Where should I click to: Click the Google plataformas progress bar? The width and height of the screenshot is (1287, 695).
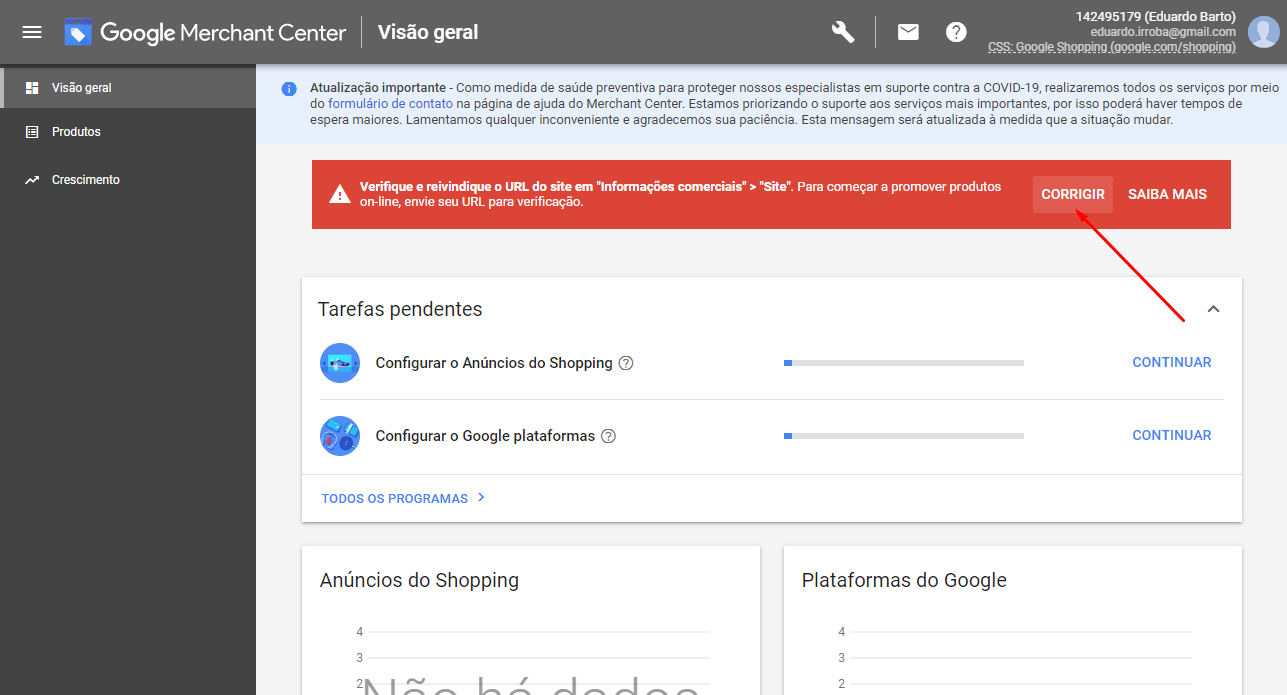point(904,436)
